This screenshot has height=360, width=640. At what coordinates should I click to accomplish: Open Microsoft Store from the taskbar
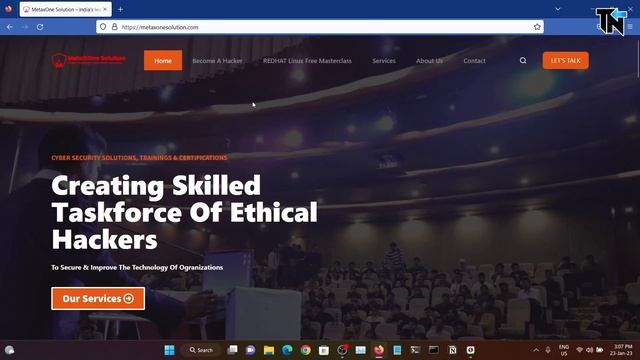(x=324, y=350)
